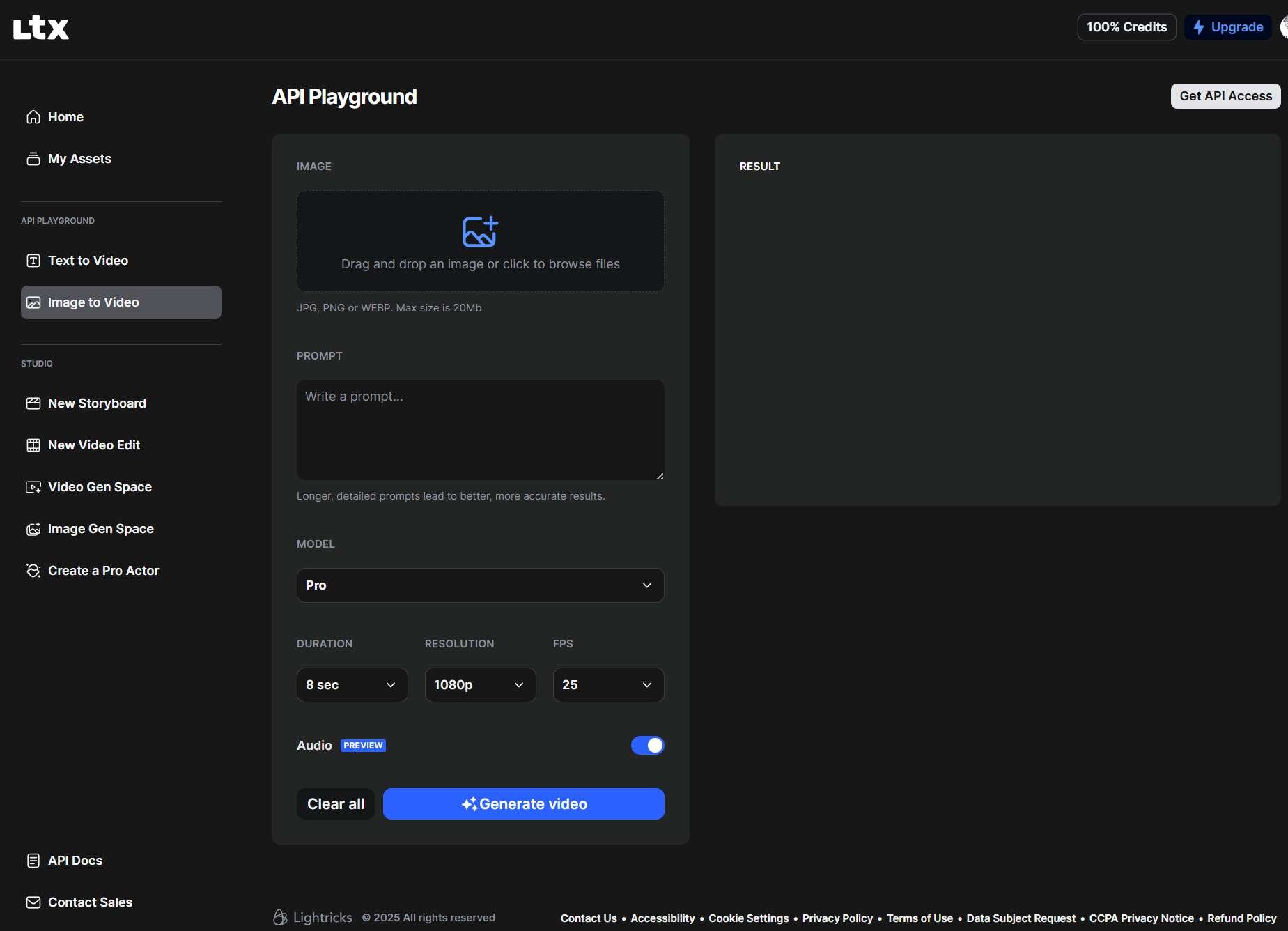Image resolution: width=1288 pixels, height=931 pixels.
Task: Open New Video Edit
Action: (x=93, y=445)
